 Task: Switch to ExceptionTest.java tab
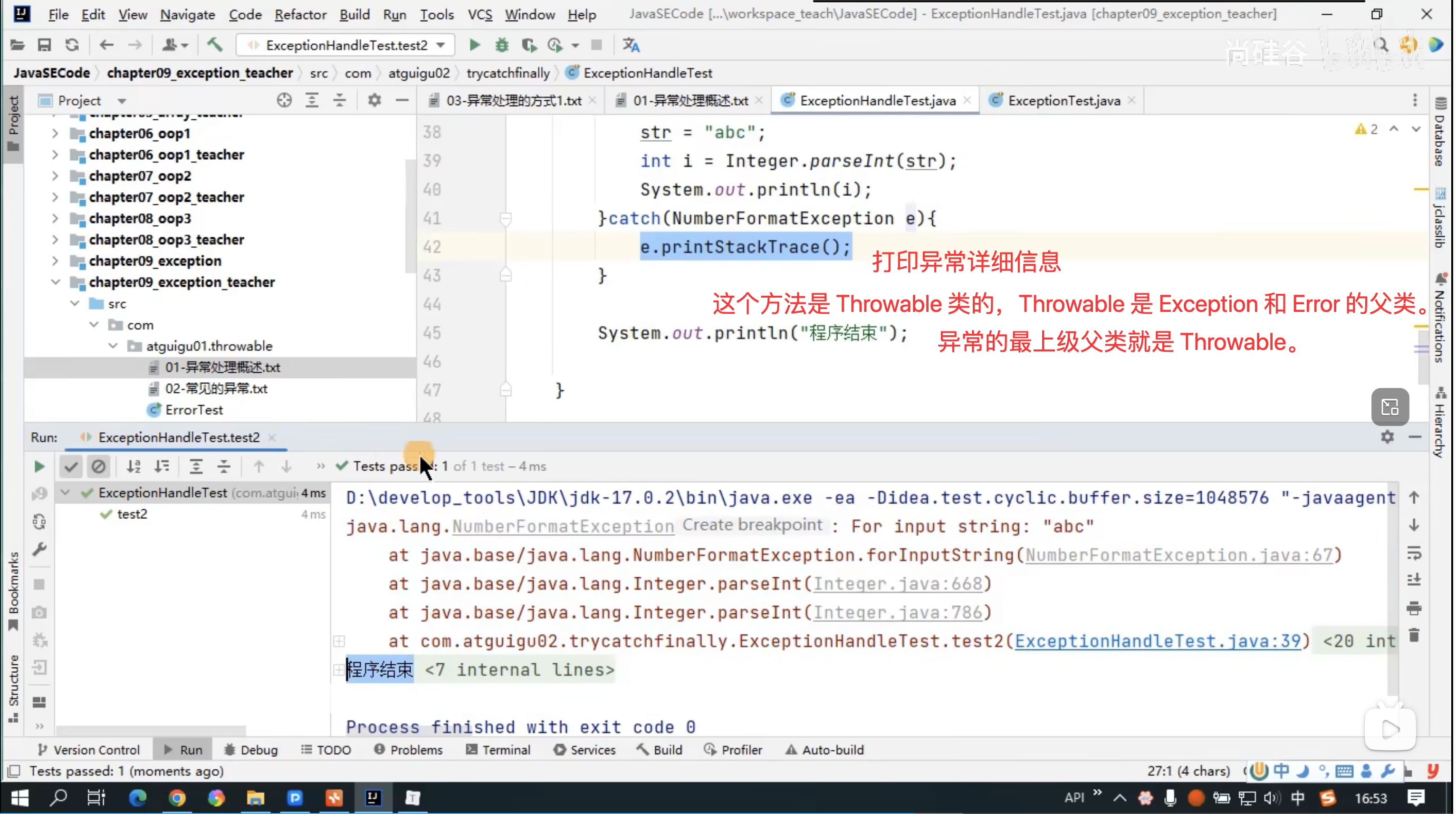point(1065,101)
